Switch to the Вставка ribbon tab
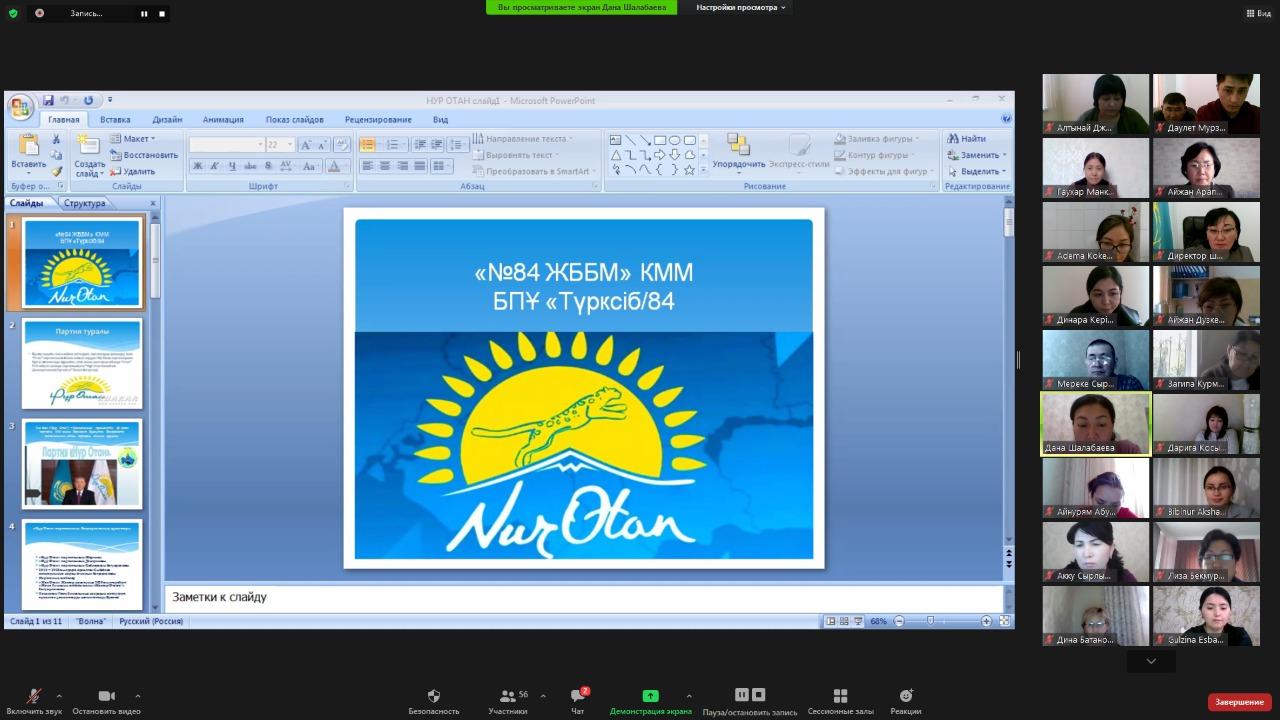The height and width of the screenshot is (720, 1280). [x=115, y=120]
